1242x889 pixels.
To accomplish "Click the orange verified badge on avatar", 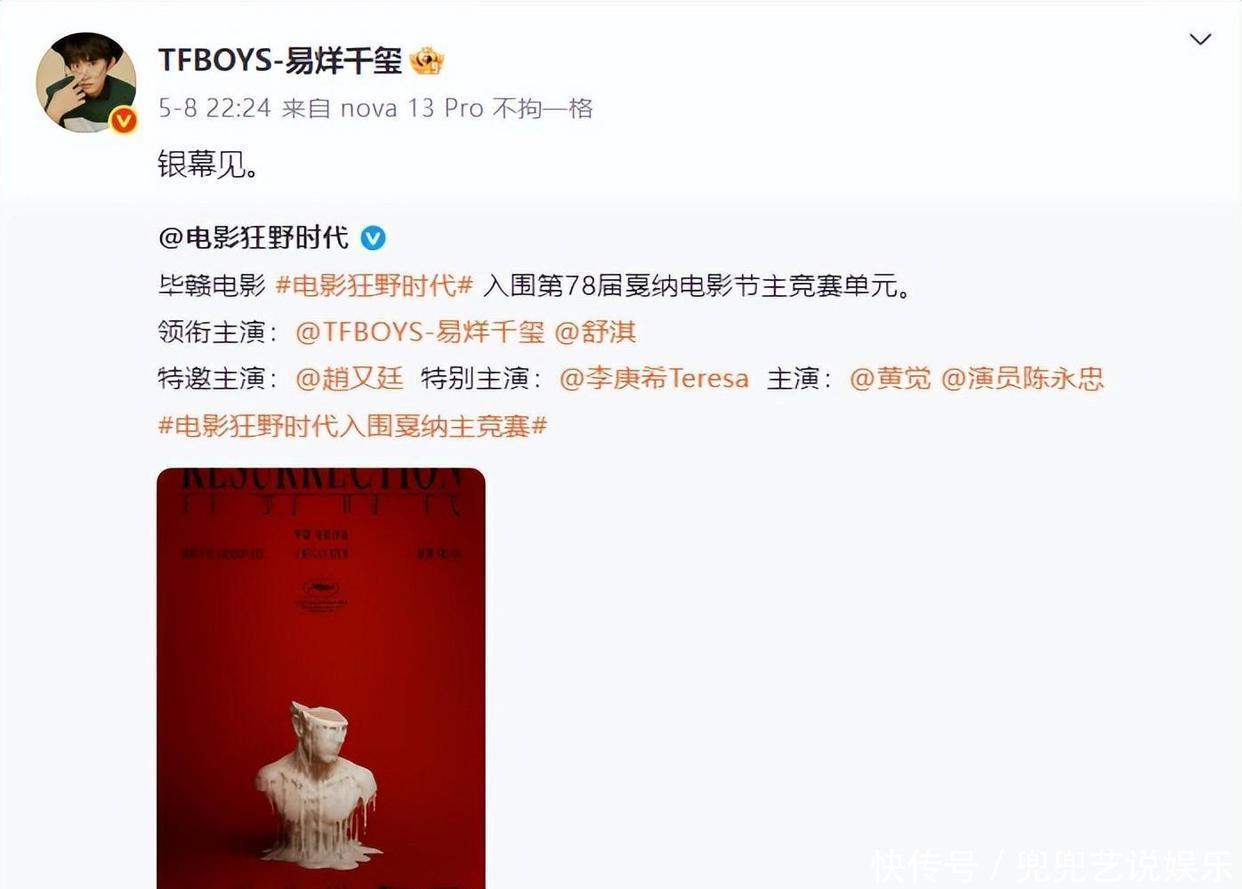I will 123,121.
